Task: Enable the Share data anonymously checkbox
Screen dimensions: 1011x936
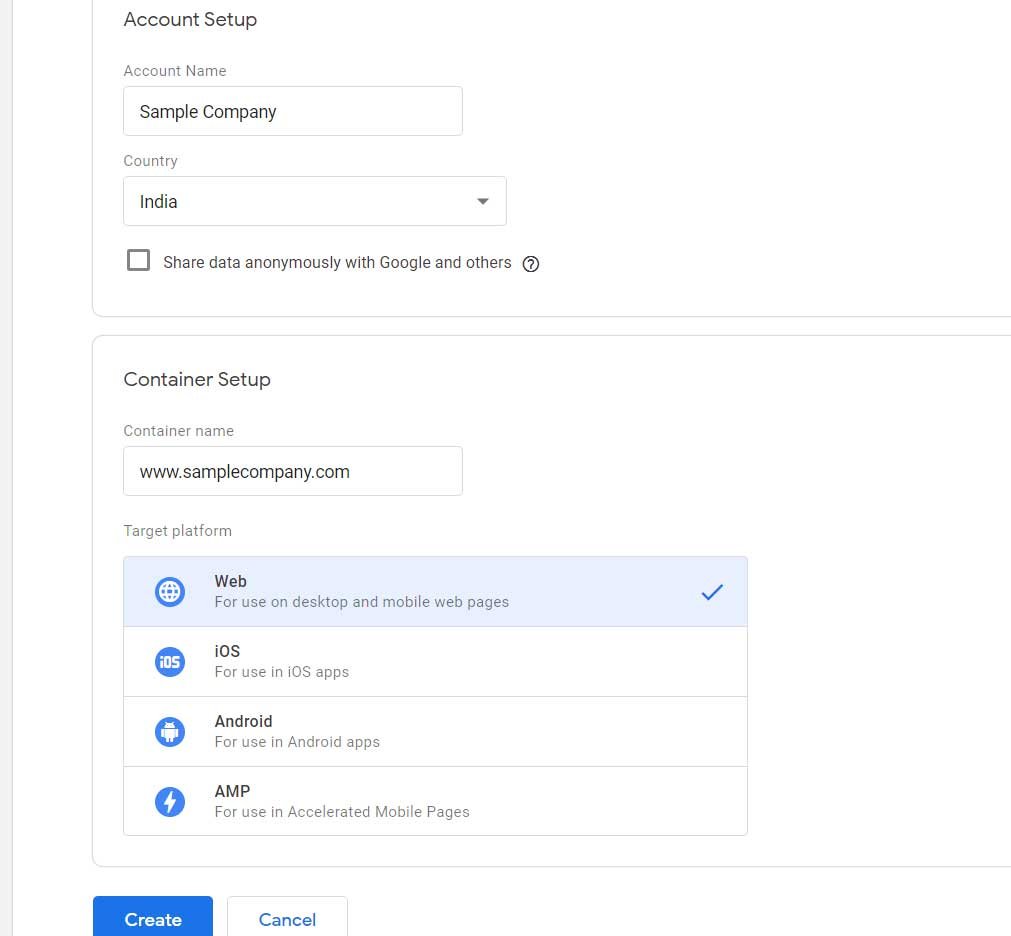Action: pyautogui.click(x=138, y=261)
